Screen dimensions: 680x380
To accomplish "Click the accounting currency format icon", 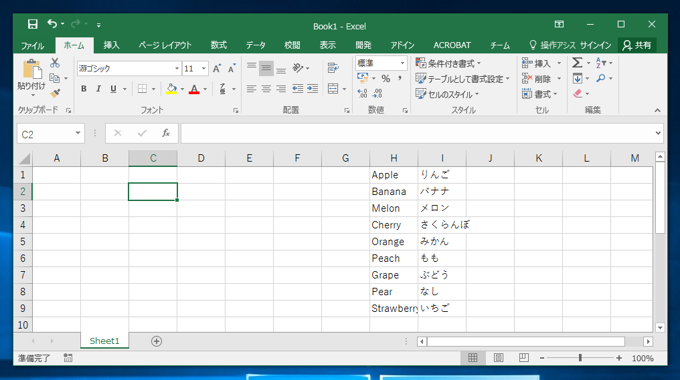I will (363, 79).
